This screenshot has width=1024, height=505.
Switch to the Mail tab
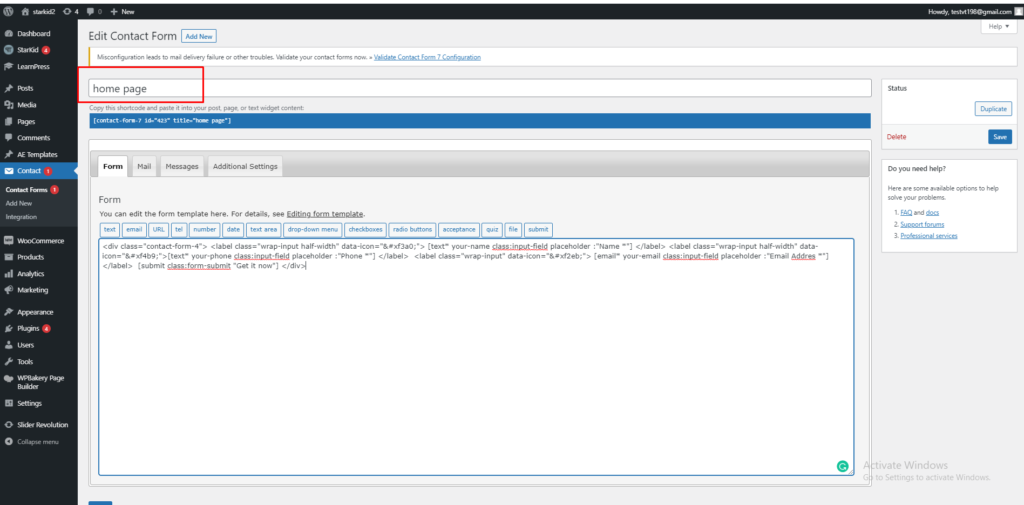(x=144, y=167)
